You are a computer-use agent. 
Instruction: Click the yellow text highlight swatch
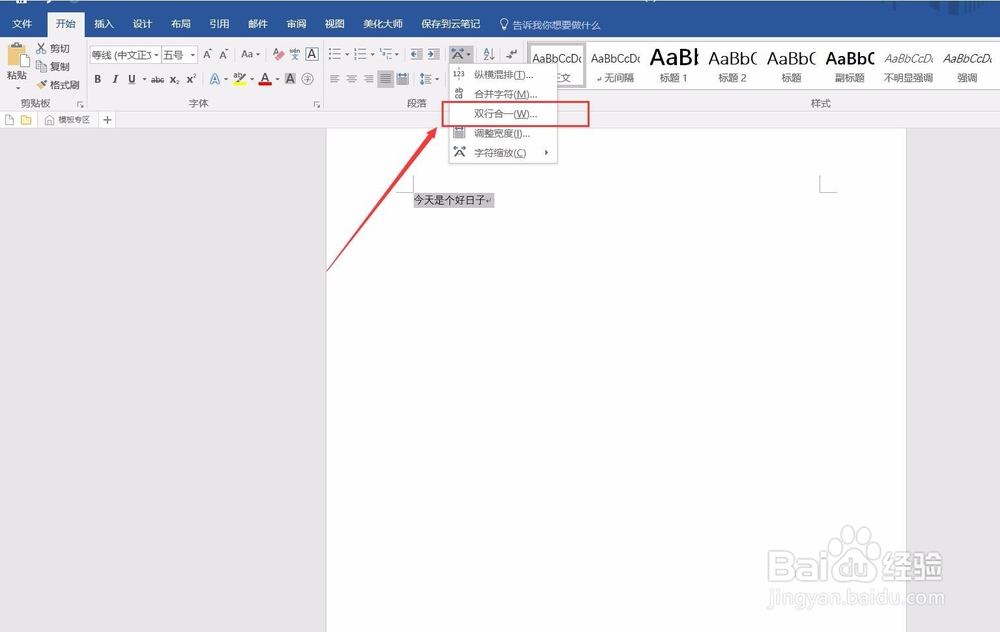pos(239,83)
